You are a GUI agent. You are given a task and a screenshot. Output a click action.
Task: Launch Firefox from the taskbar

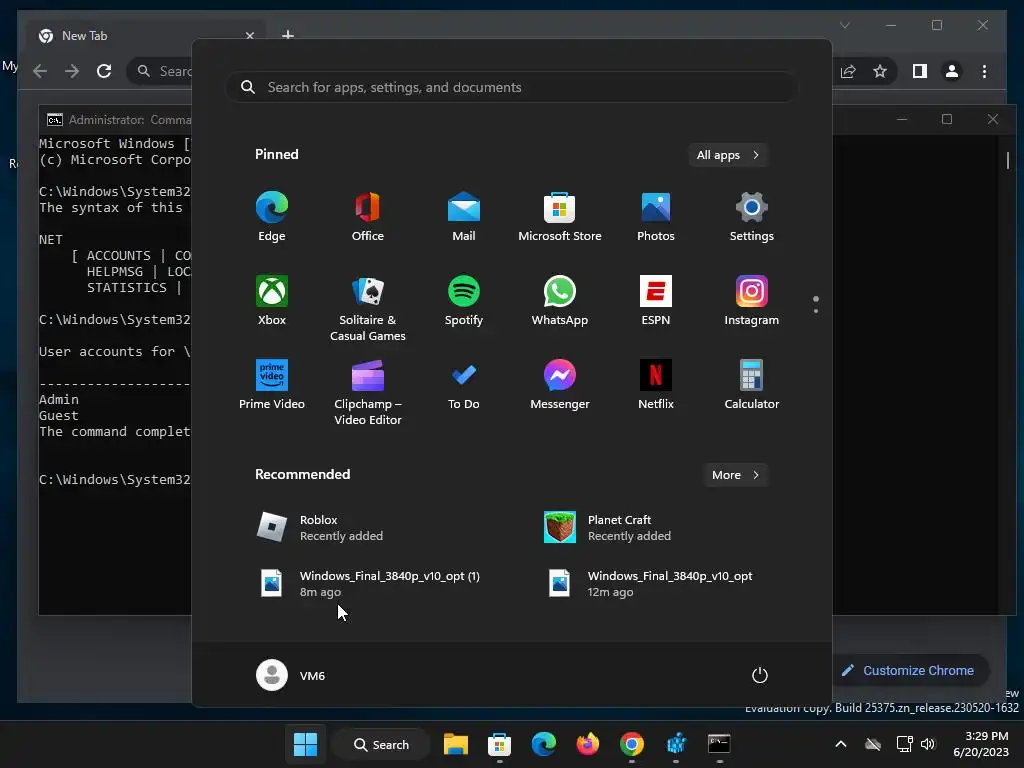coord(587,744)
